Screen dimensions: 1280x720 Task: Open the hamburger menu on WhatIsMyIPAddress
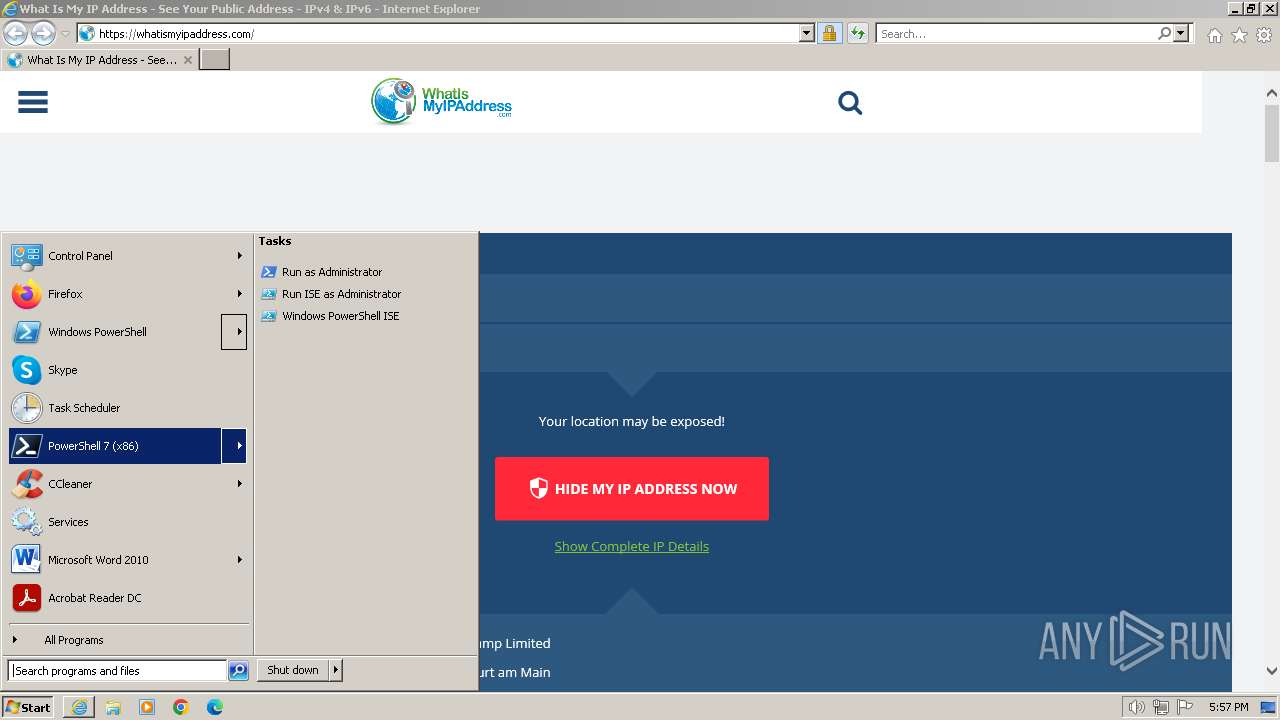(x=33, y=102)
